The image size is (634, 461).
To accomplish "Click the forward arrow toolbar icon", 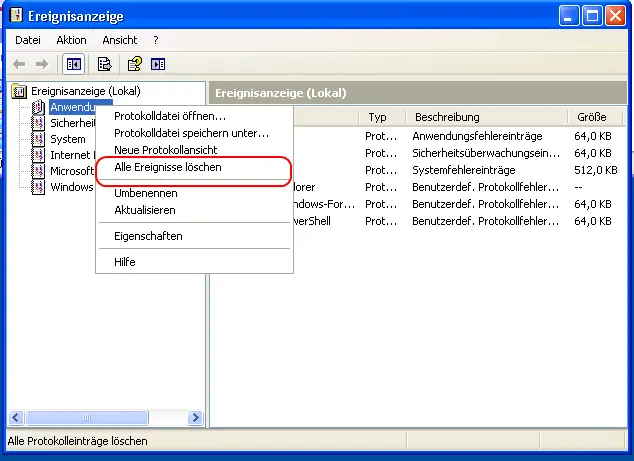I will tap(42, 64).
